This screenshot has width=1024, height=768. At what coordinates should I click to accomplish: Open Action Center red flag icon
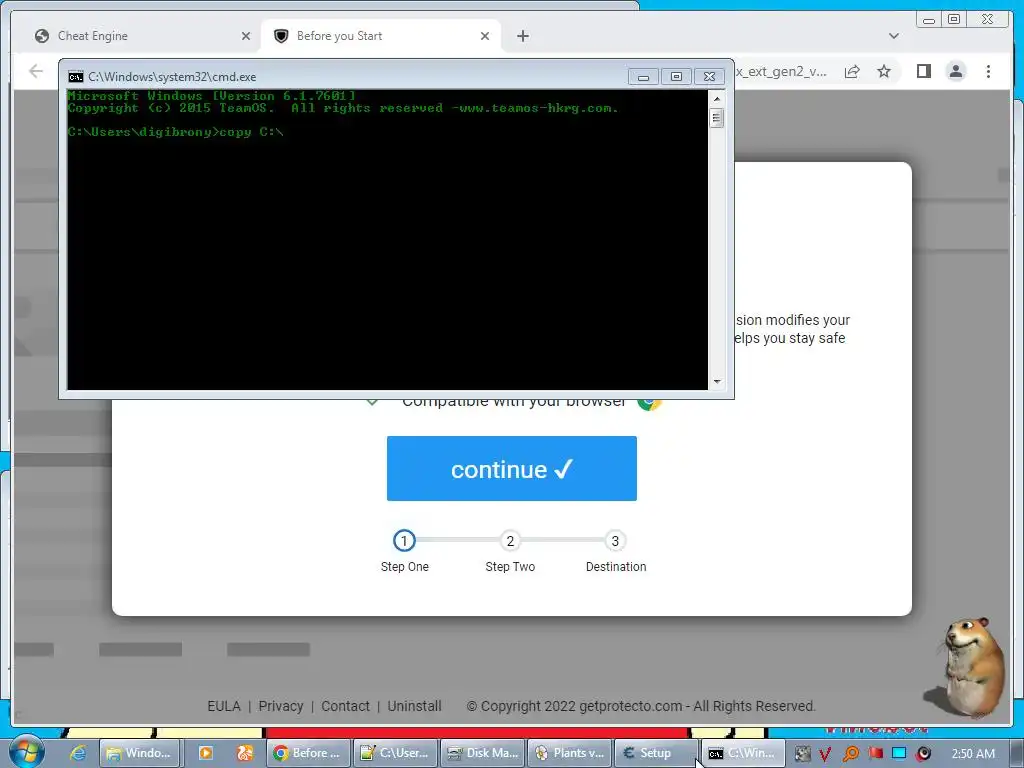(x=875, y=754)
